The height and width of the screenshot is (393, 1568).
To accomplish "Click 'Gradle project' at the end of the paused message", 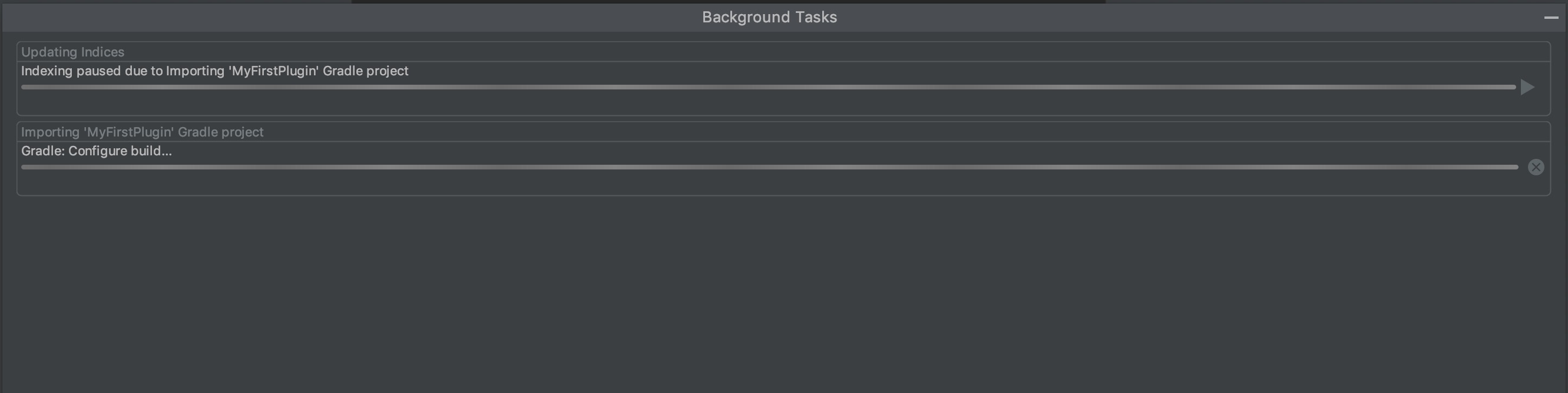I will point(365,71).
